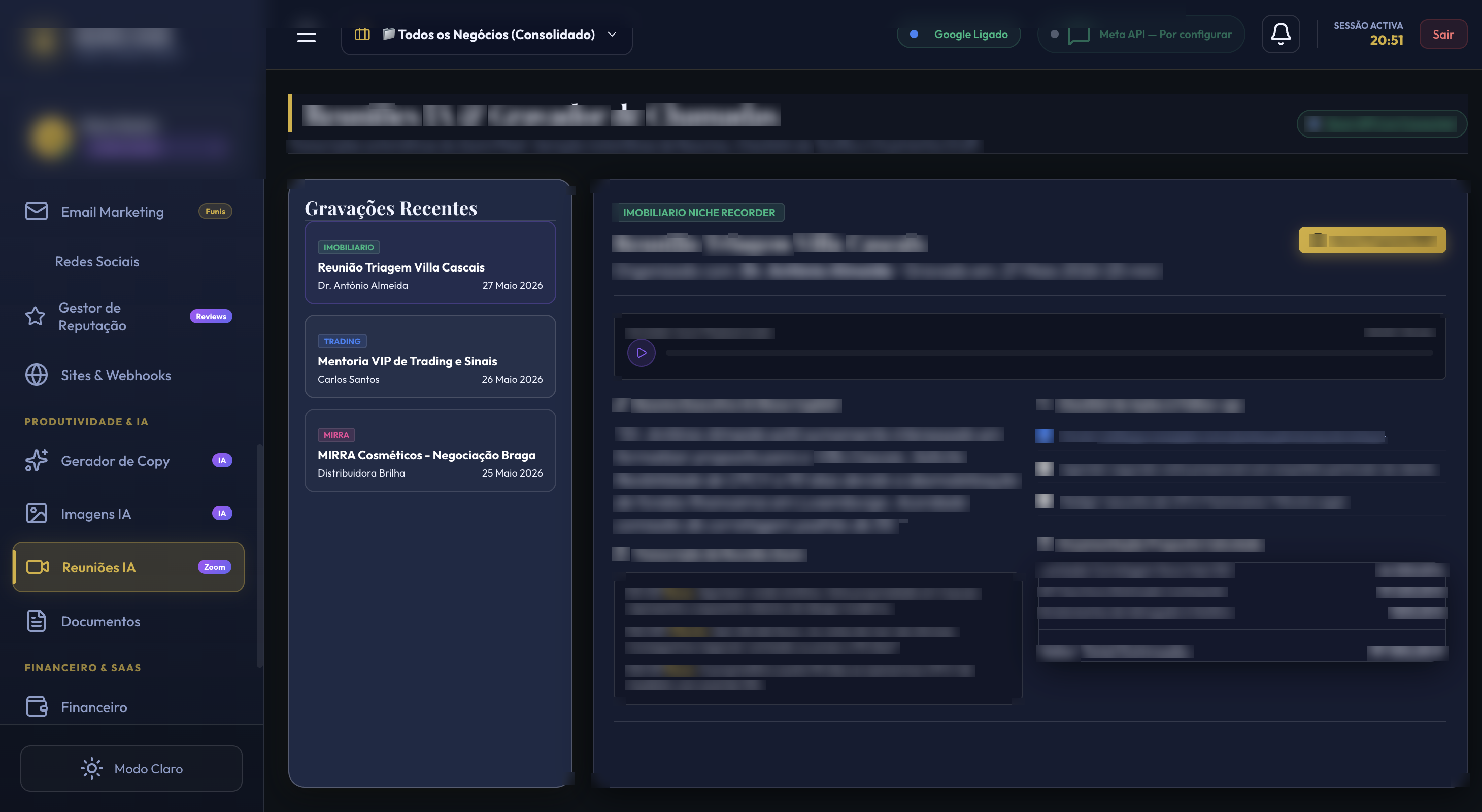
Task: Click the IMOBILIARIO NICHE RECORDER label
Action: [698, 212]
